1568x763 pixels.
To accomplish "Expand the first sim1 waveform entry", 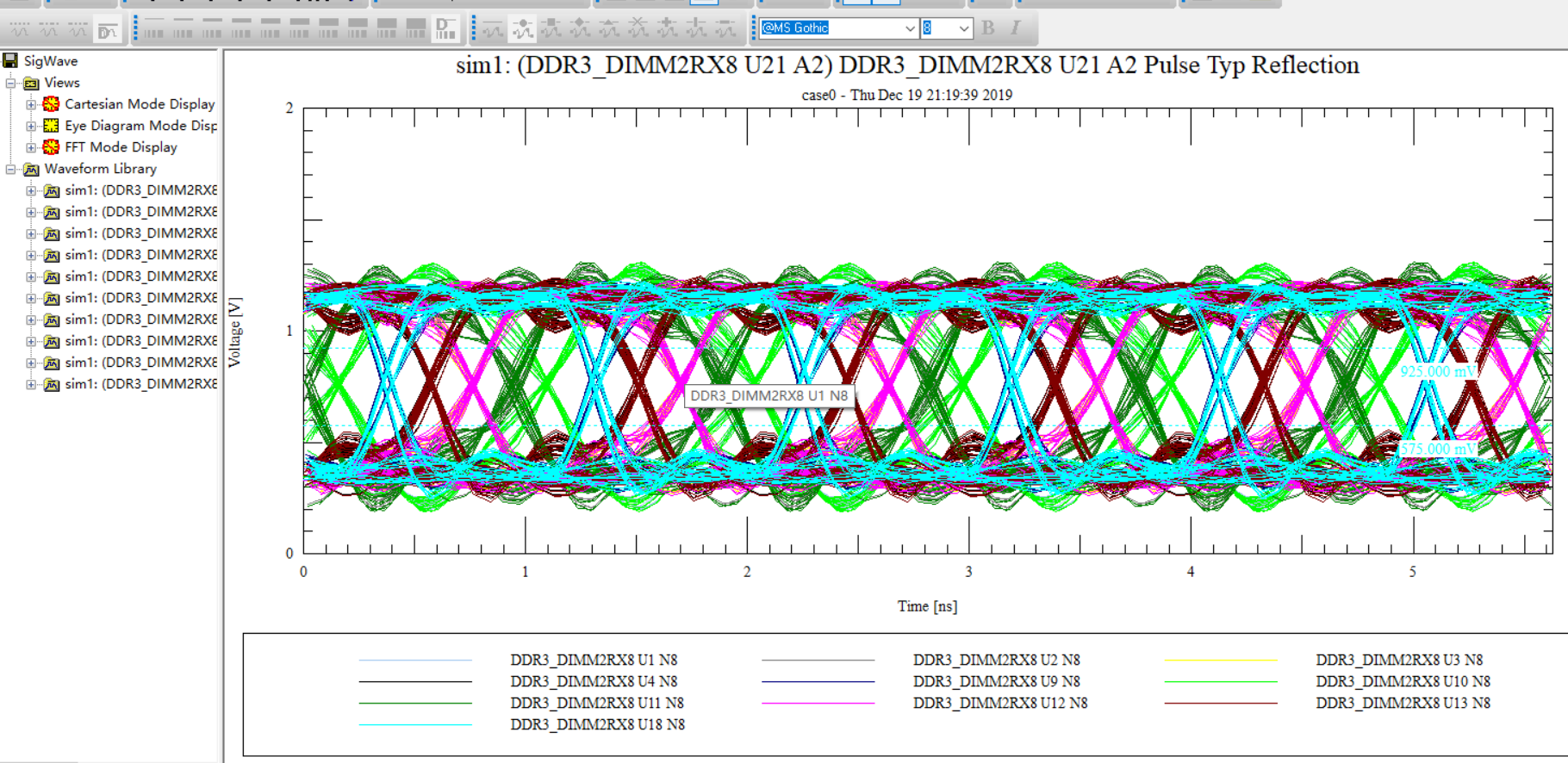I will tap(32, 190).
